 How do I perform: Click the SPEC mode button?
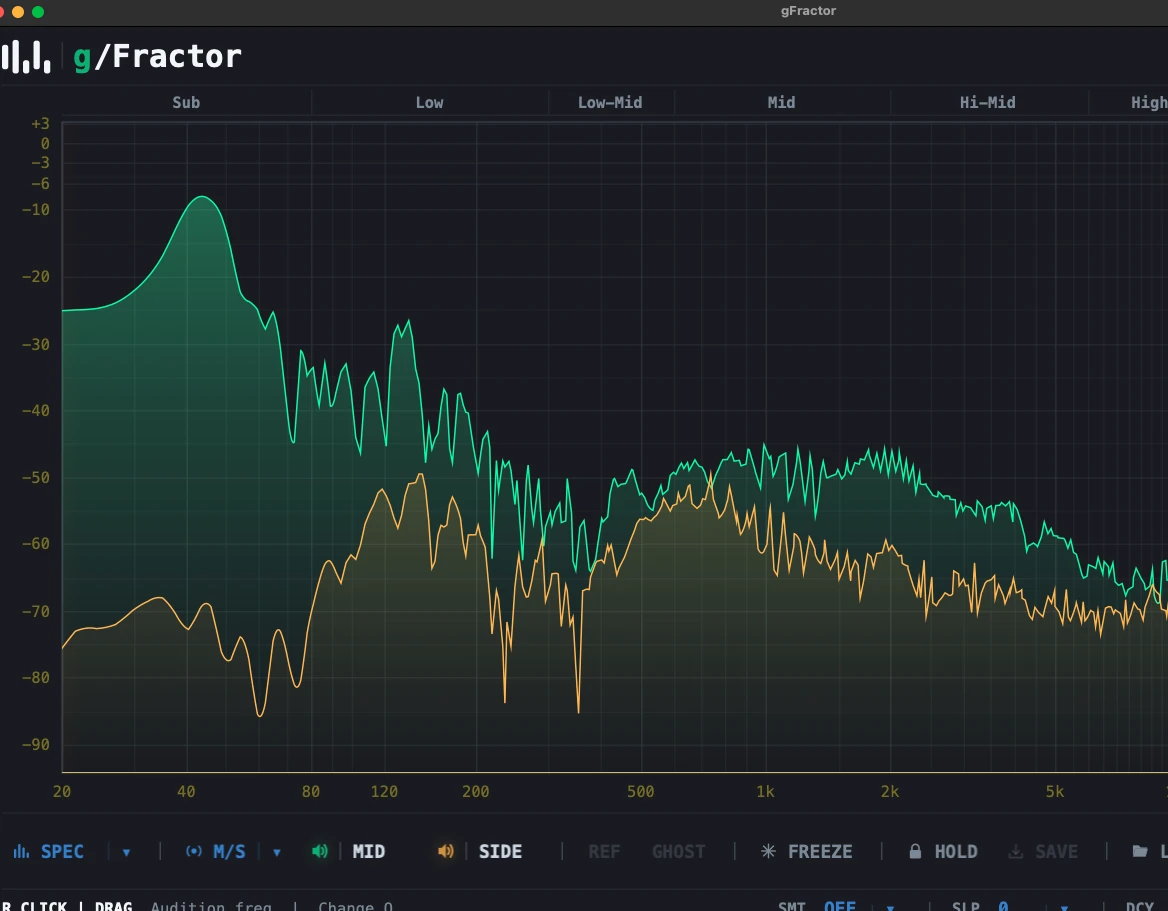pyautogui.click(x=62, y=851)
